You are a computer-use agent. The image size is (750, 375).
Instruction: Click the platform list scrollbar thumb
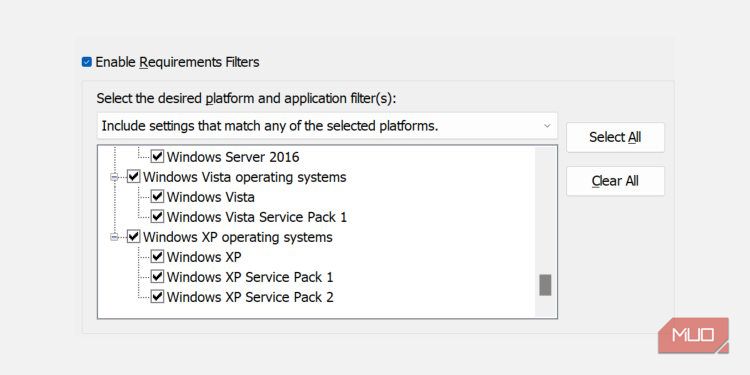(x=545, y=285)
